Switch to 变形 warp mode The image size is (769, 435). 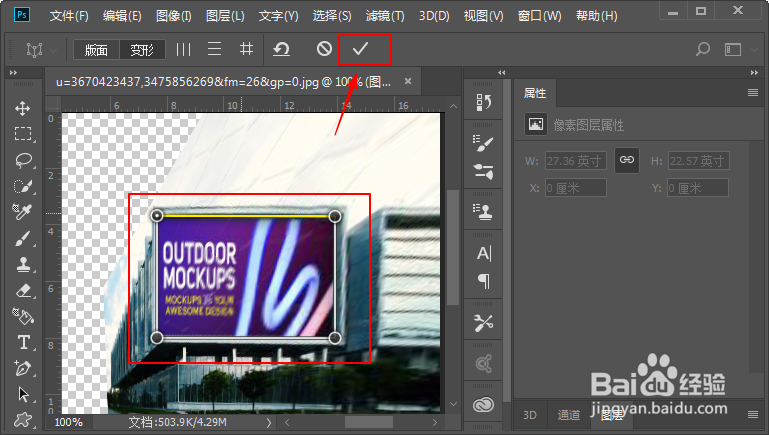pyautogui.click(x=142, y=50)
